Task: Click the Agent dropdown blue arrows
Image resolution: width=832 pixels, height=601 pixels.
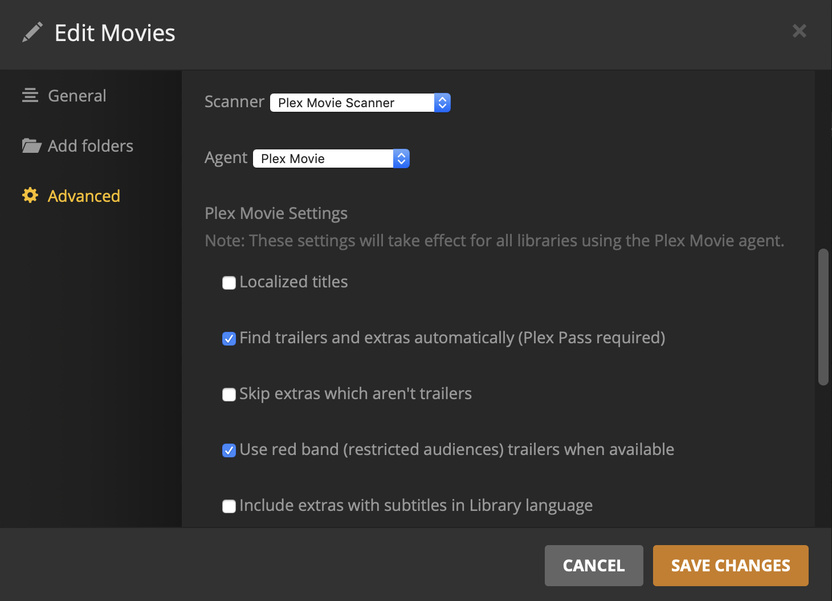Action: tap(401, 158)
